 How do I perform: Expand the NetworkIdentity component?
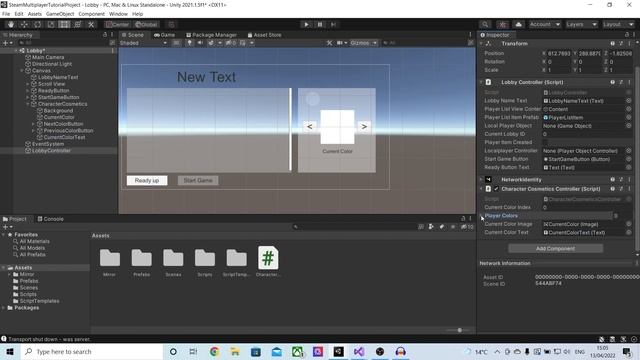(x=482, y=180)
